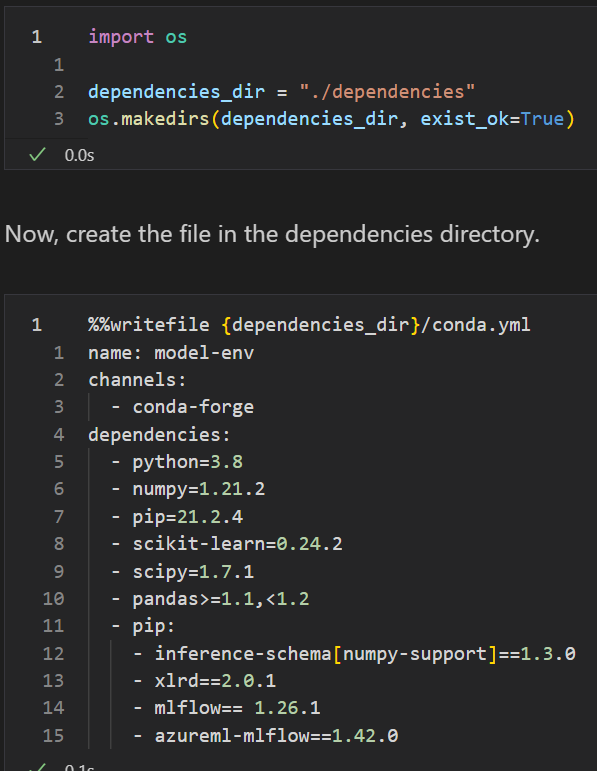Screen dimensions: 597x771
Task: Click the inference-schema[numpy-support] line
Action: (x=365, y=653)
